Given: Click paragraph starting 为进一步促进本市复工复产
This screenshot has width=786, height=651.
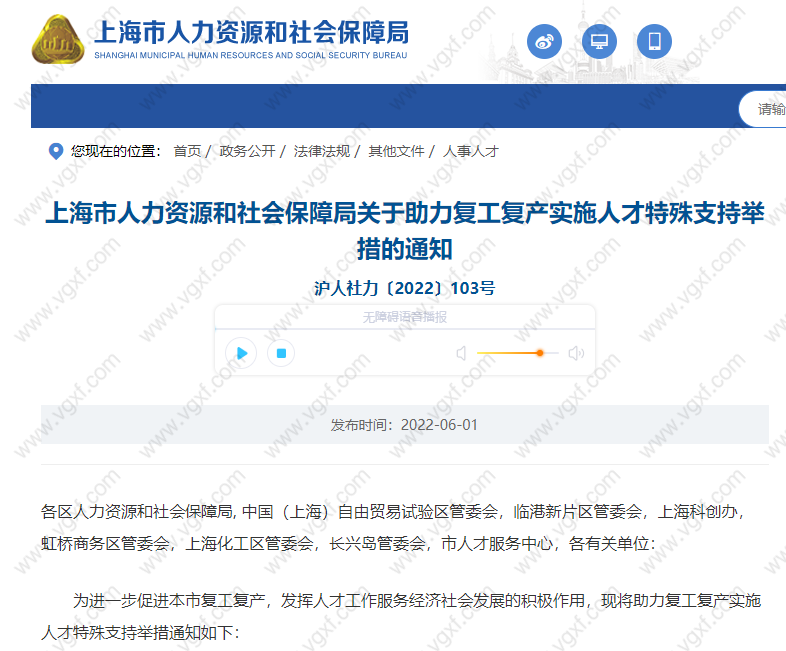Looking at the screenshot, I should pos(401,616).
